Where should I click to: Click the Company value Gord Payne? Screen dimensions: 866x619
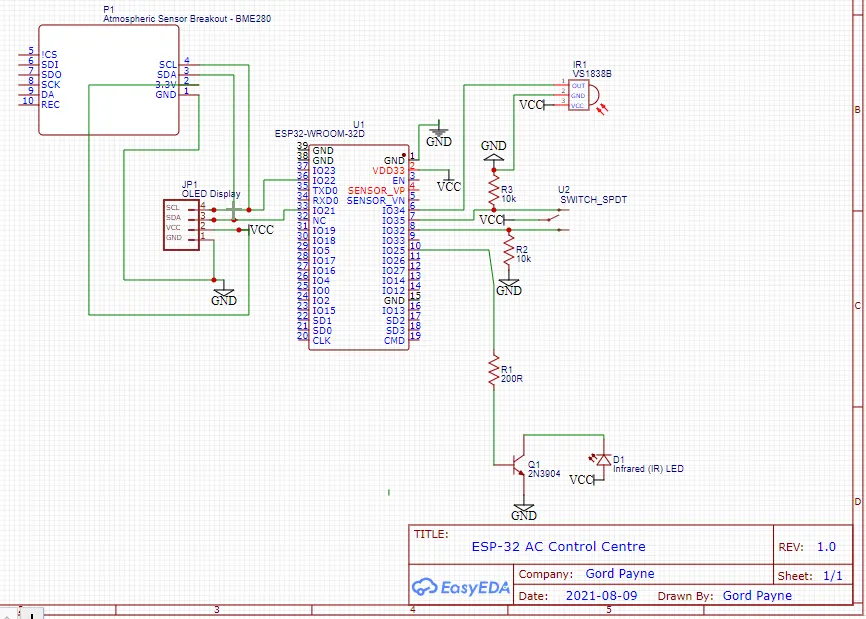(620, 574)
